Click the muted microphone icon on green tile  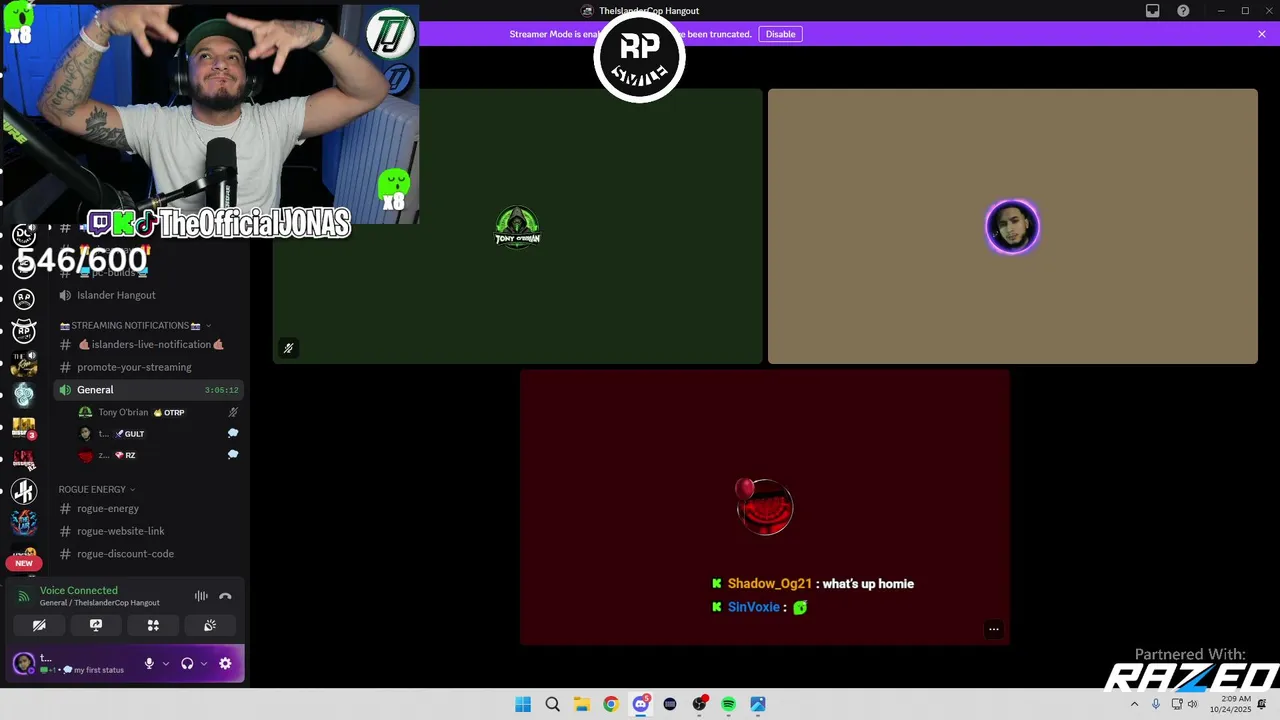[288, 348]
